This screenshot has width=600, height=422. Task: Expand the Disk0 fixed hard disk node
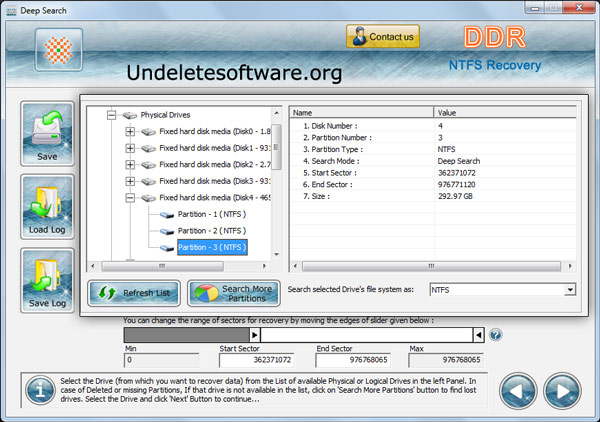point(130,132)
